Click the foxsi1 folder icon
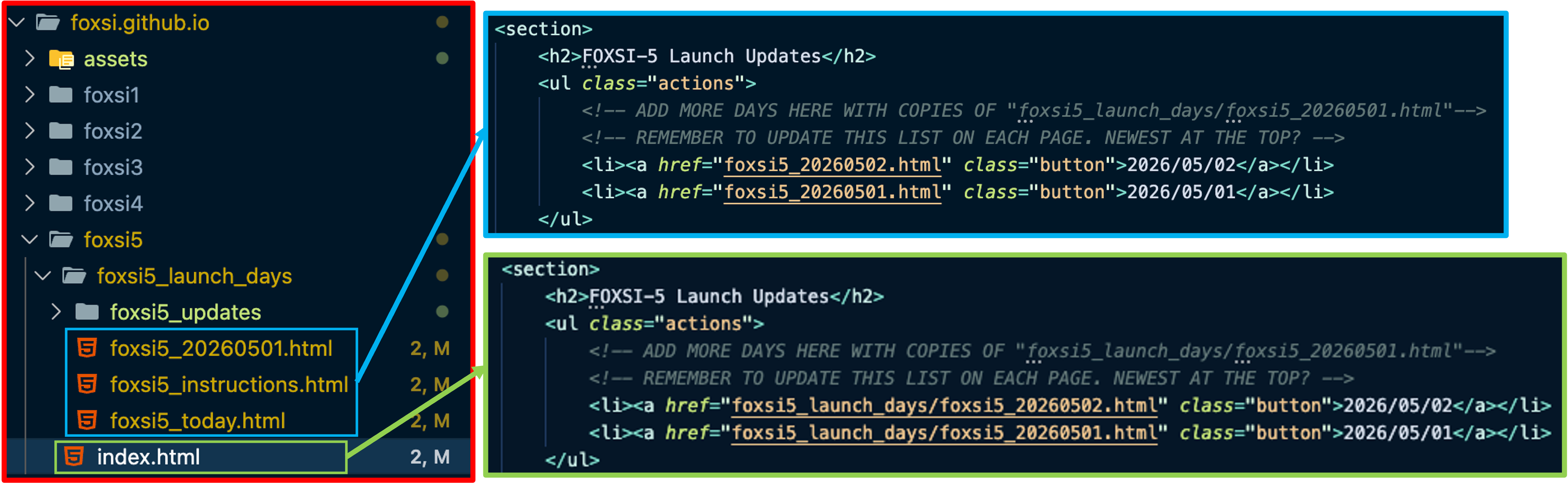This screenshot has width=1568, height=483. point(61,95)
